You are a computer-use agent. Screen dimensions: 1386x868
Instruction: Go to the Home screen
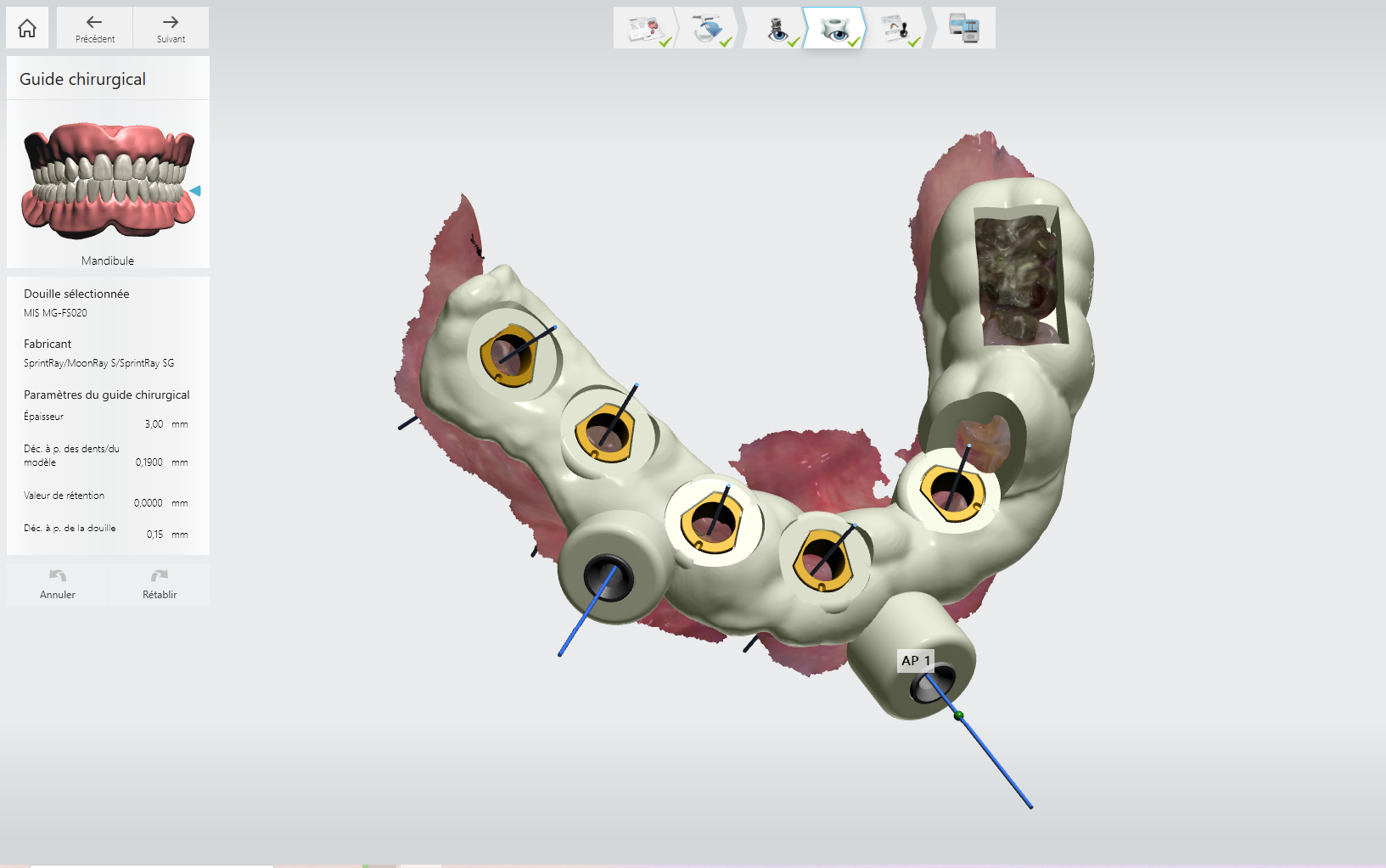click(27, 28)
